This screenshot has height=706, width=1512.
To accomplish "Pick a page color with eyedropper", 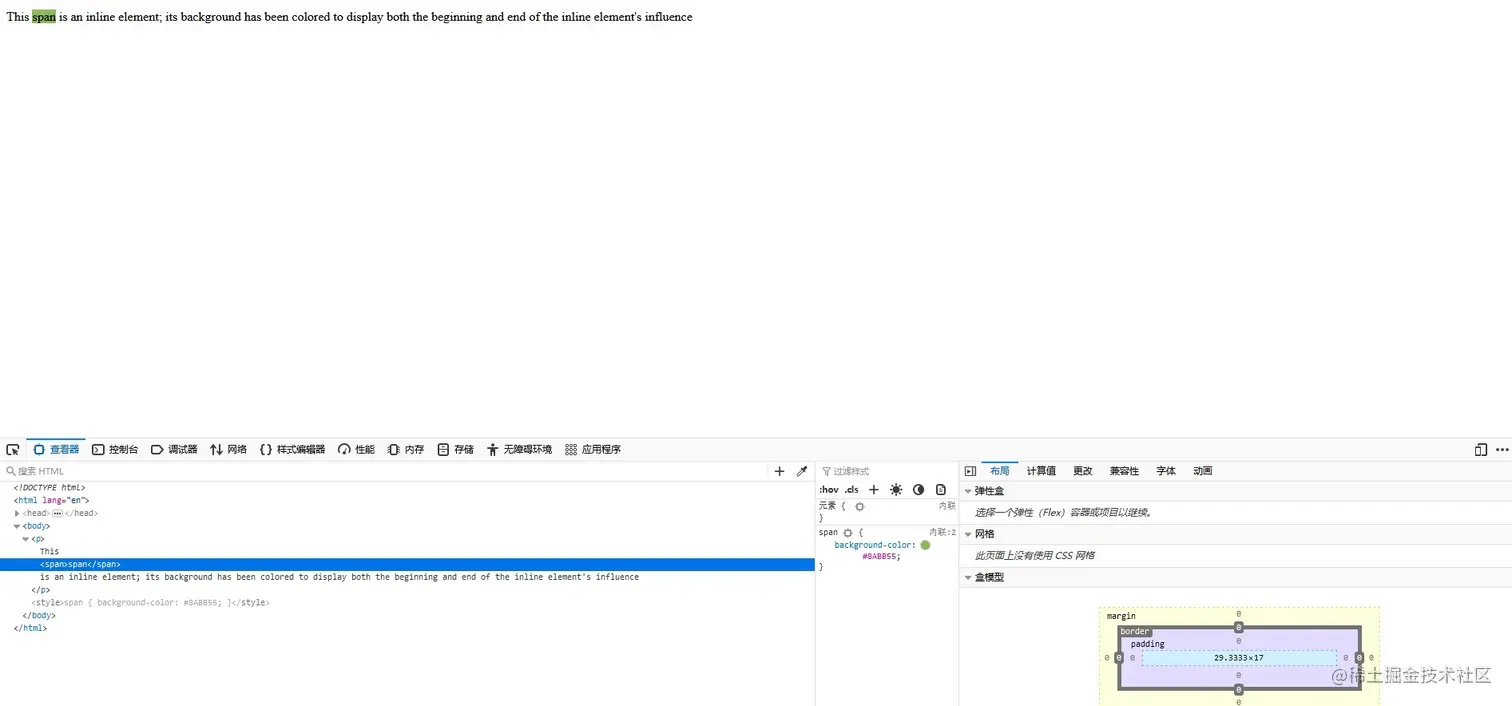I will pos(801,471).
